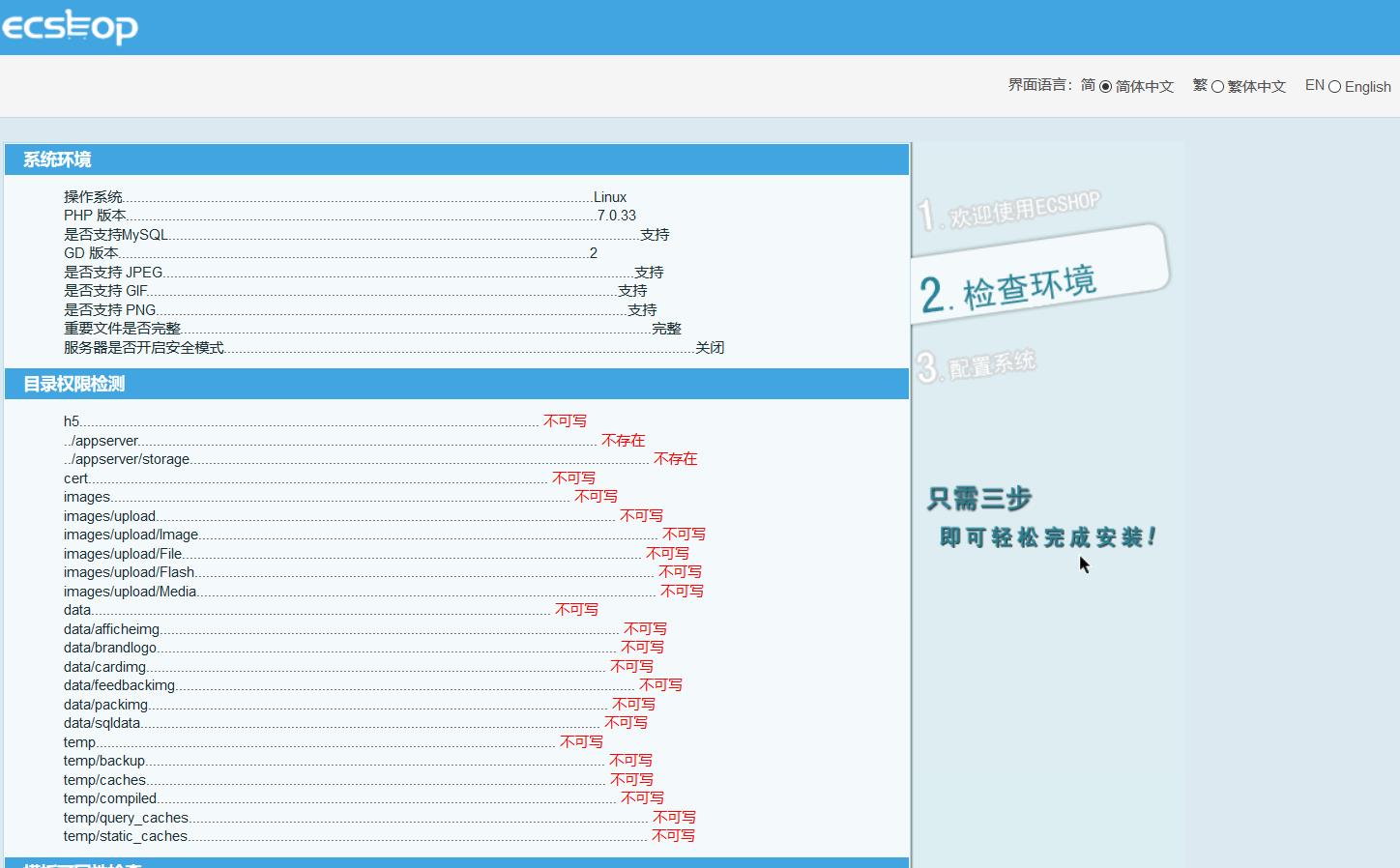Click the images/upload/Media directory entry
Image resolution: width=1400 pixels, height=868 pixels.
coord(131,592)
